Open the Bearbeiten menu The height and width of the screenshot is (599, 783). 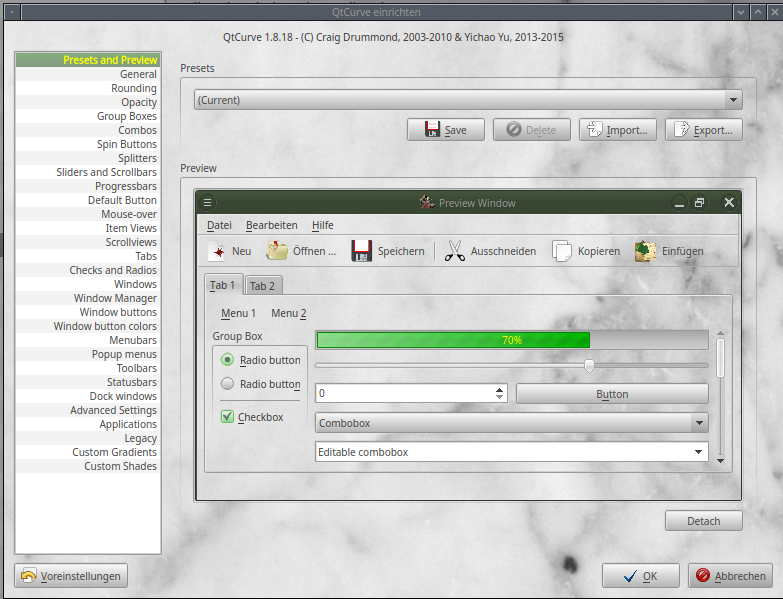pyautogui.click(x=272, y=225)
